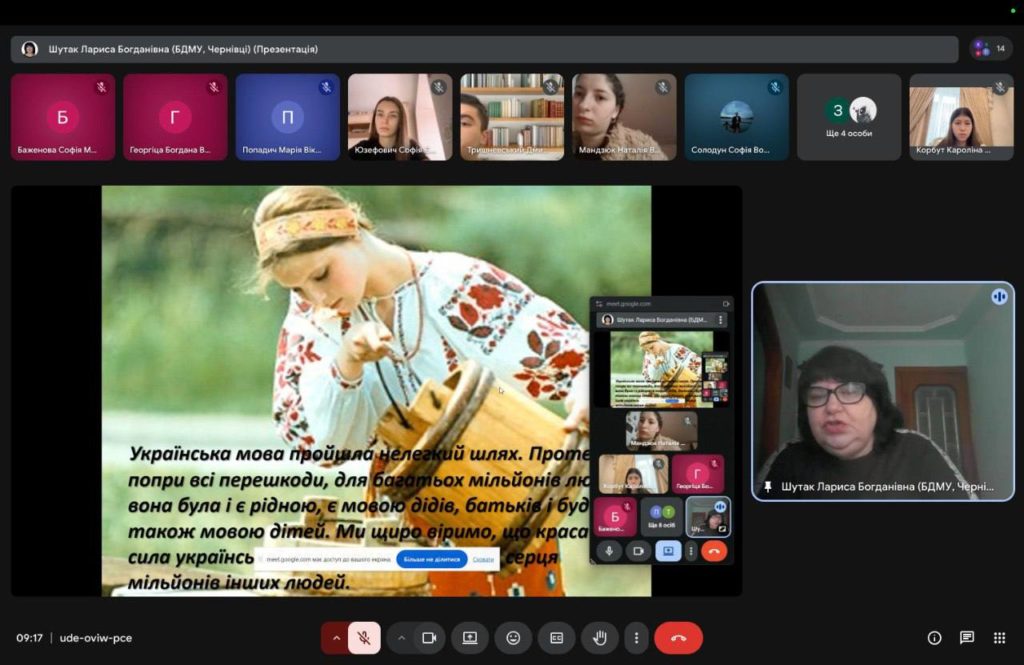Screen dimensions: 1024x665
Task: Click the "Ще 4 особи" tile
Action: (x=849, y=117)
